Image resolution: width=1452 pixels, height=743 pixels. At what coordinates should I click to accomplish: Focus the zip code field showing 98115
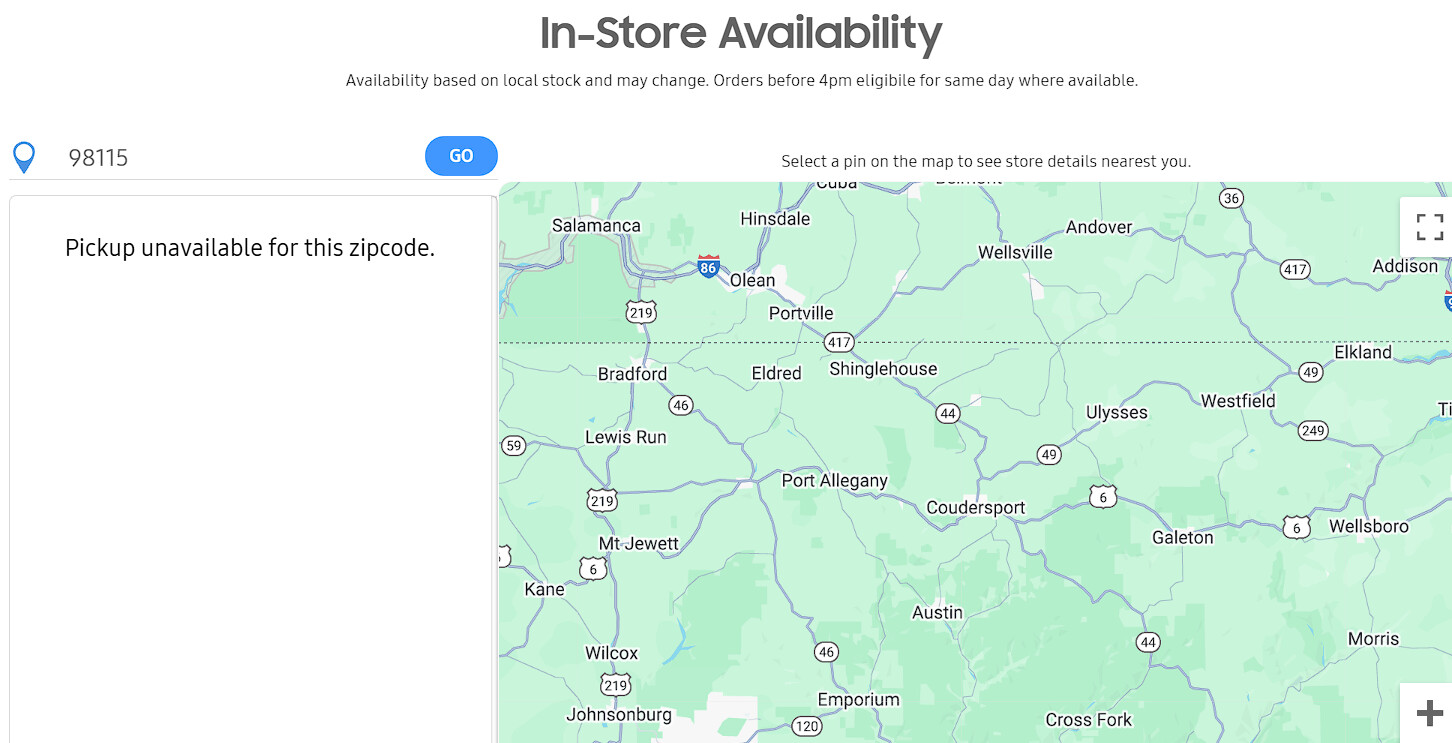pos(240,157)
